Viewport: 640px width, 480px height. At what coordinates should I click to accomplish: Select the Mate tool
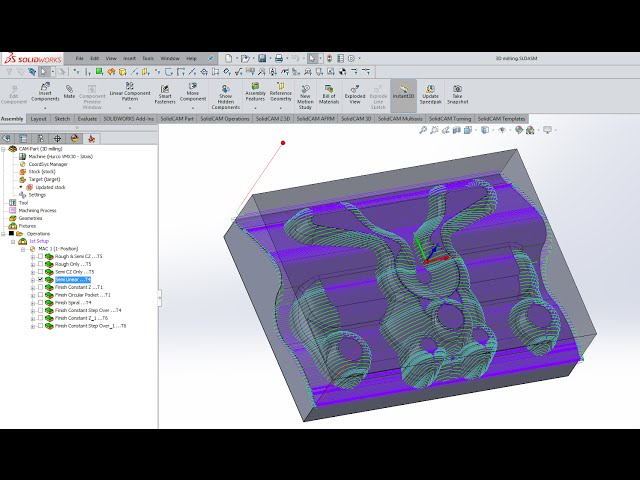click(x=69, y=91)
